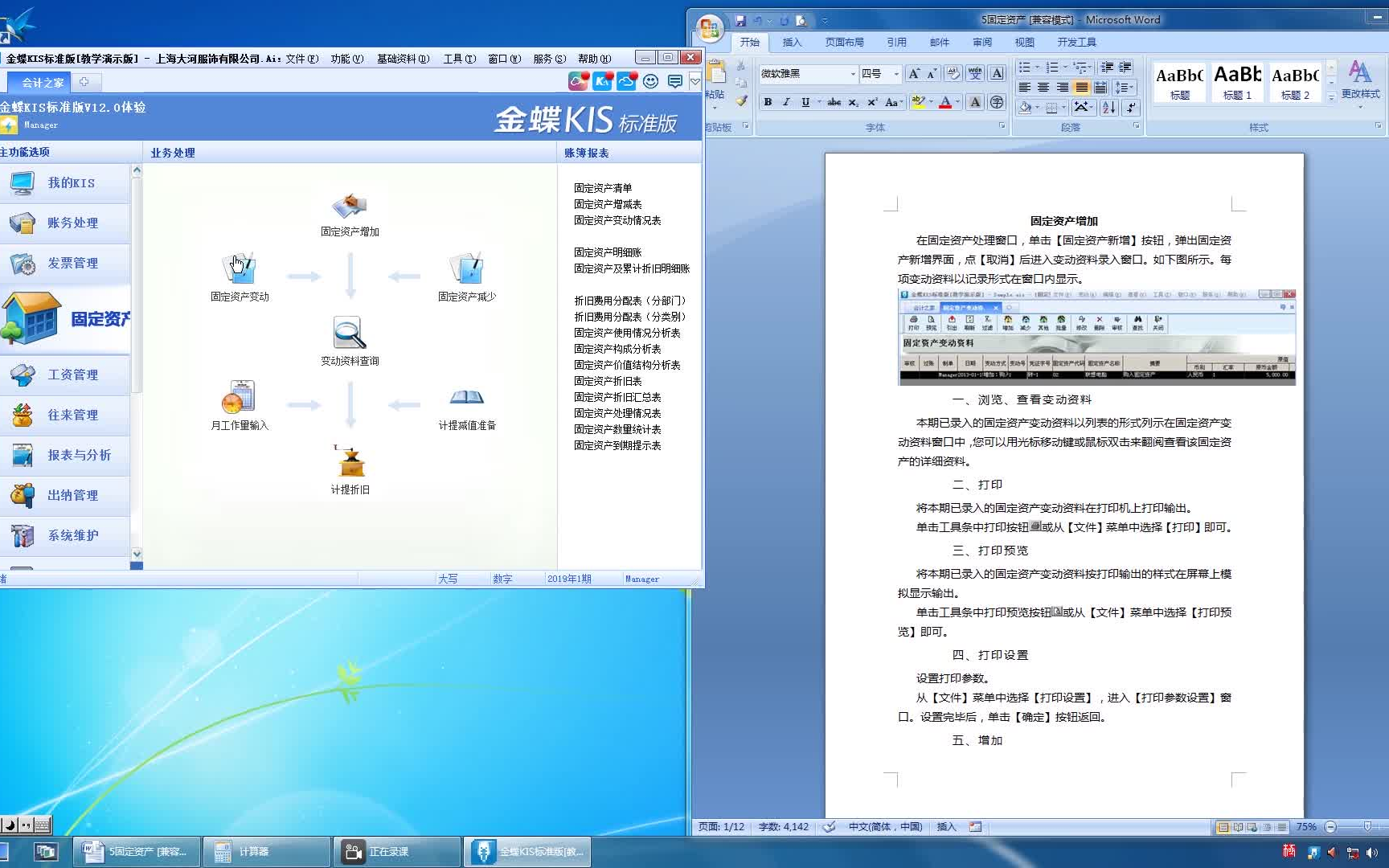The width and height of the screenshot is (1389, 868).
Task: Select 我的KIS in the main function sidebar
Action: click(x=65, y=183)
